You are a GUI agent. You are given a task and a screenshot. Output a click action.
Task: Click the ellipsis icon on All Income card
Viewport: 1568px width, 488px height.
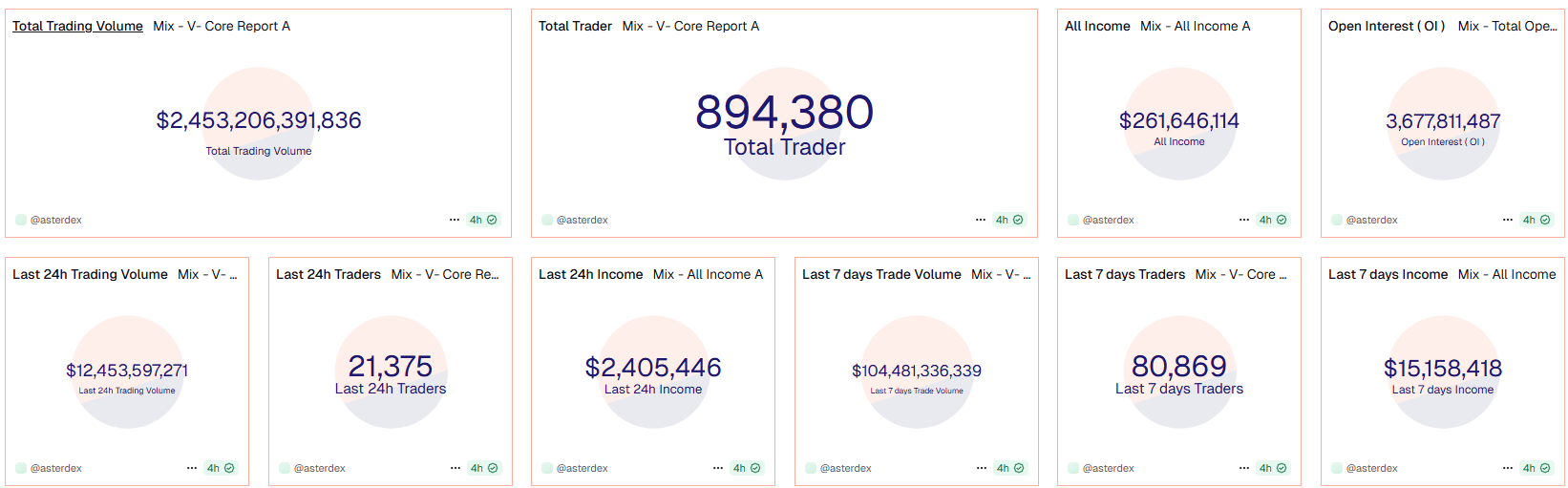1243,220
